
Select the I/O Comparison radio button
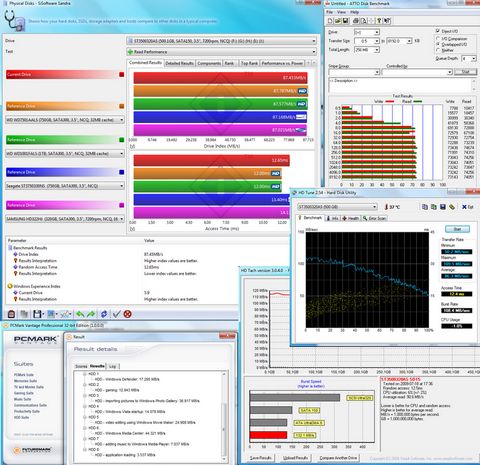coord(438,39)
